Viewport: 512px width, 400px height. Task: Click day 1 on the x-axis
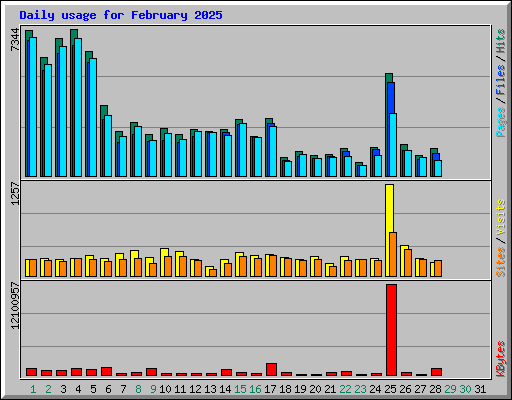tap(33, 389)
